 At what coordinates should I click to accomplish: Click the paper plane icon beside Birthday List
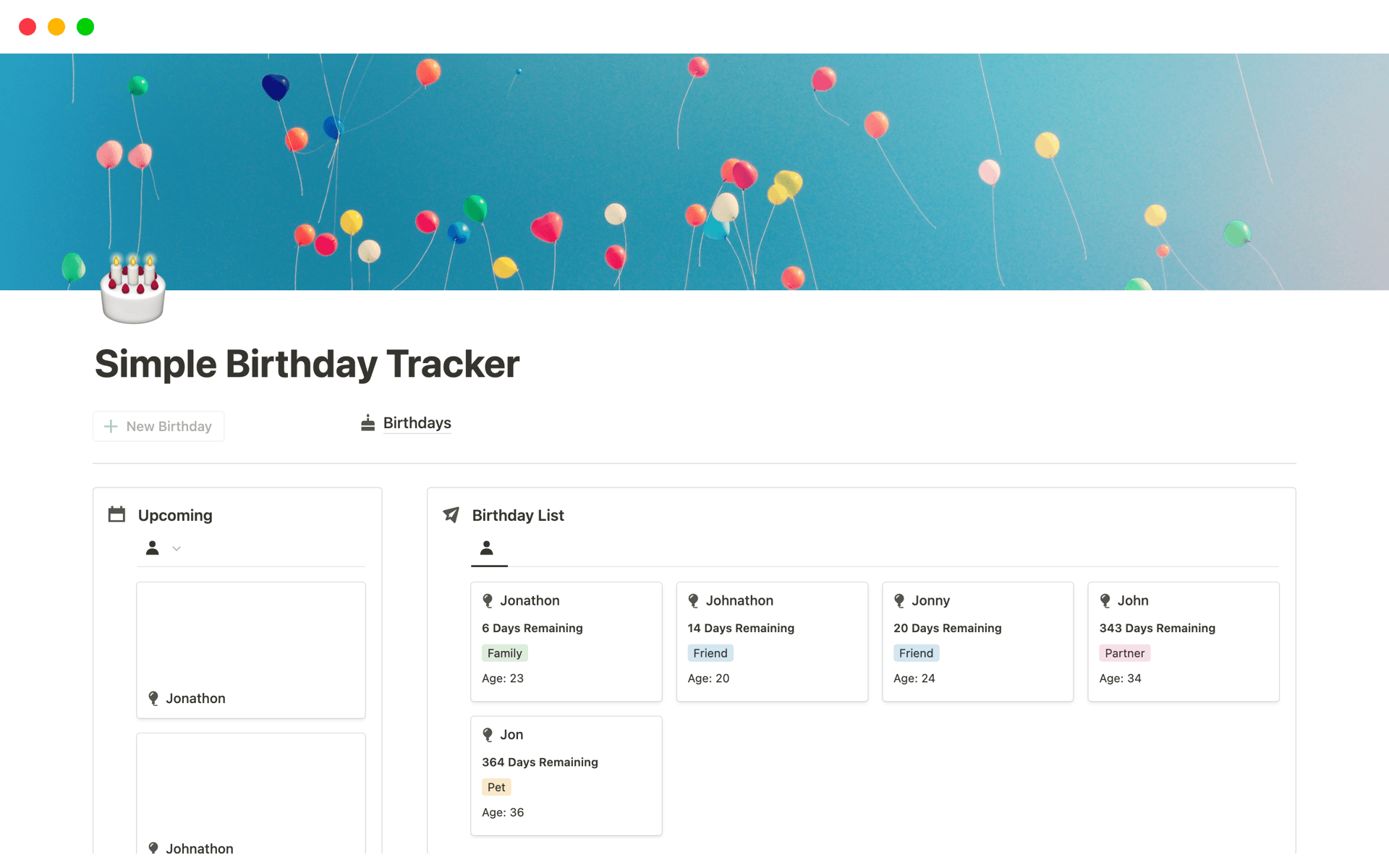tap(451, 515)
